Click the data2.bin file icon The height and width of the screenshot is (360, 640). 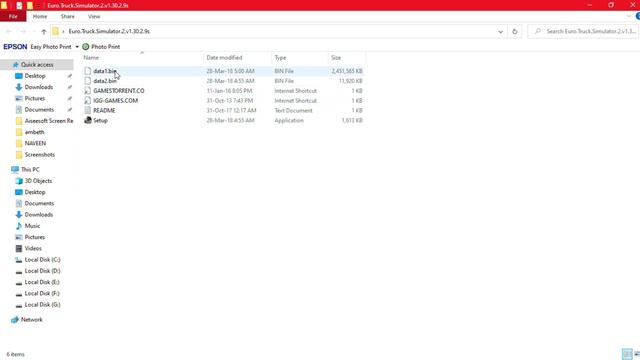coord(88,81)
